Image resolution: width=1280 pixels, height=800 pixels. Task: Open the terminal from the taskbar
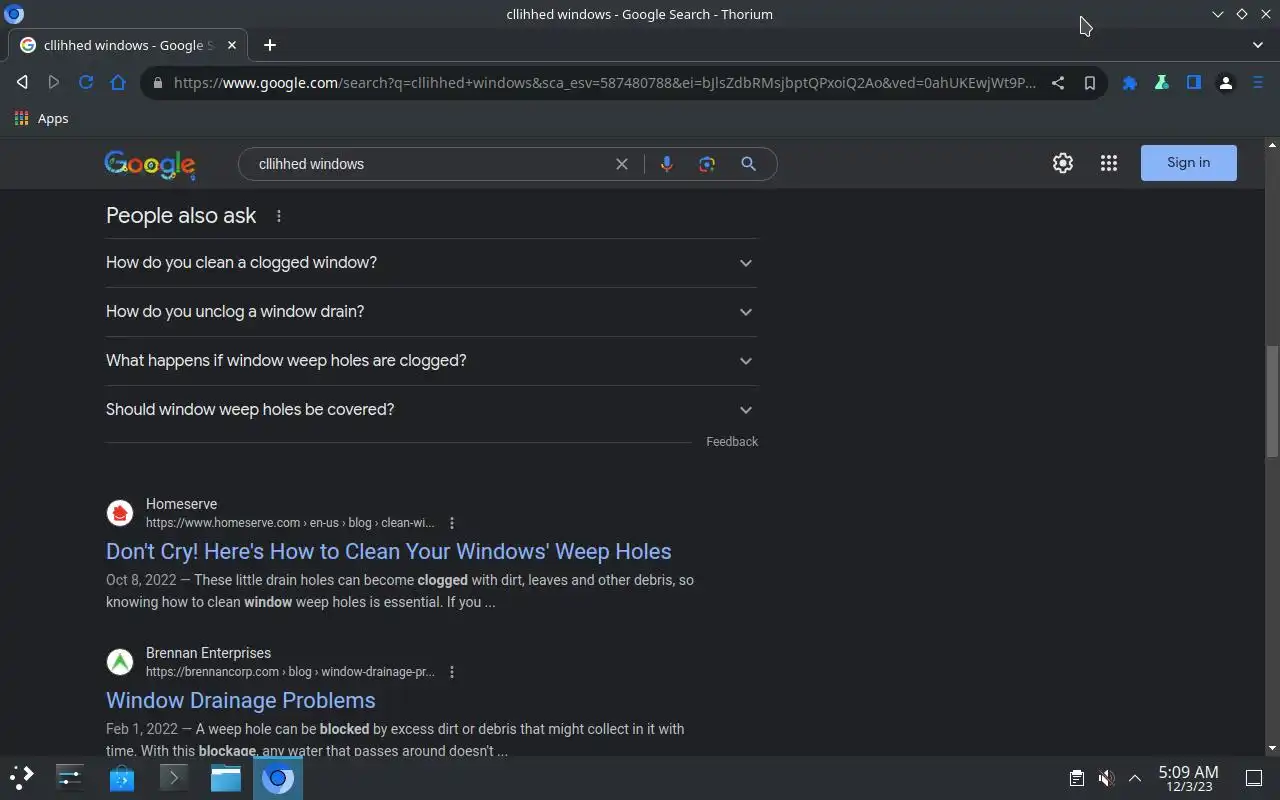pos(174,777)
